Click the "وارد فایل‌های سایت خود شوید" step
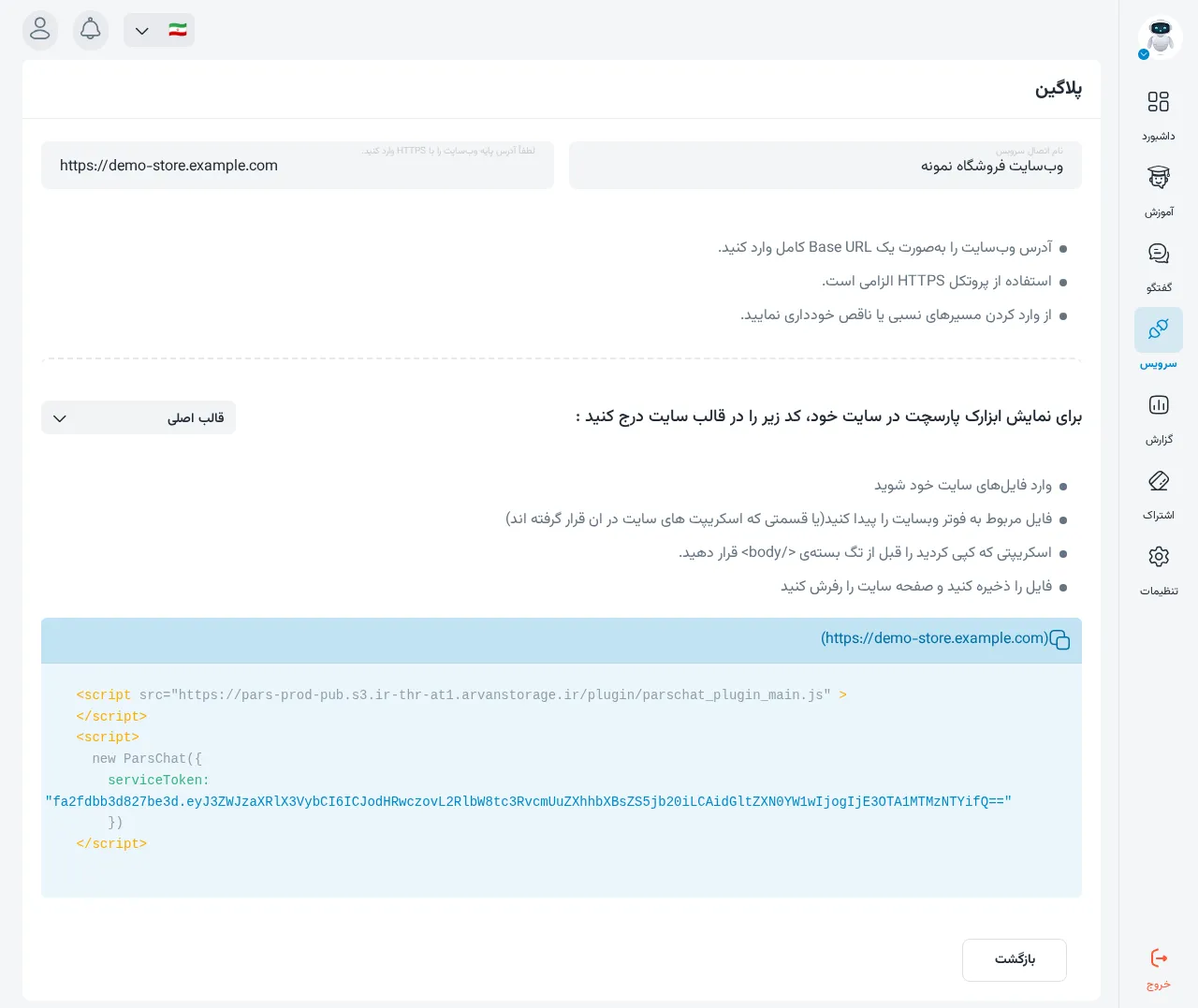This screenshot has width=1198, height=1008. [x=963, y=485]
